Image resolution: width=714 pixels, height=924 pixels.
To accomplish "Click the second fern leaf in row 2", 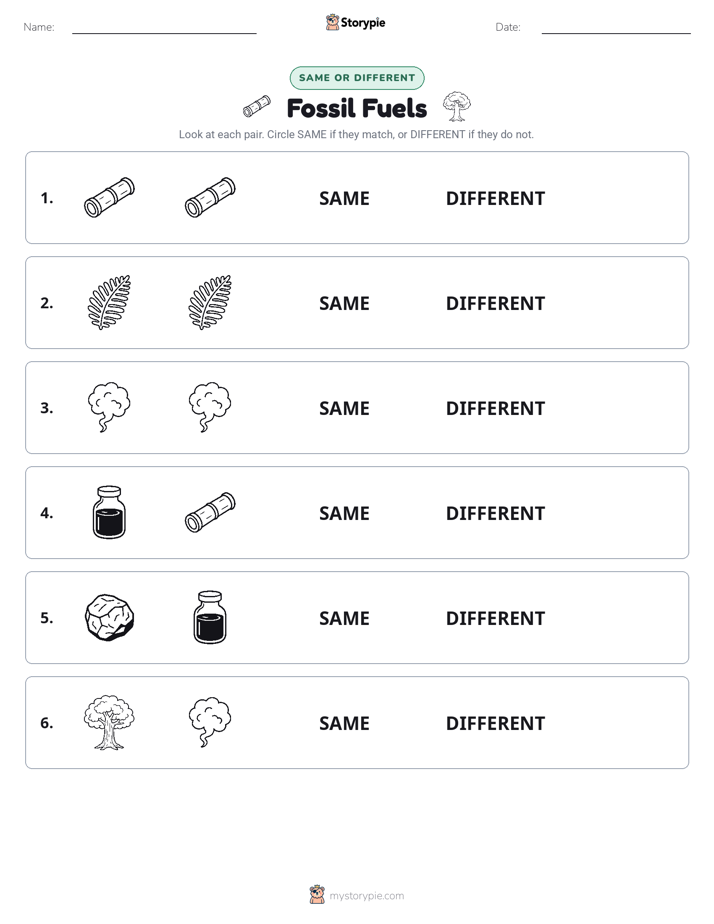I will point(210,302).
